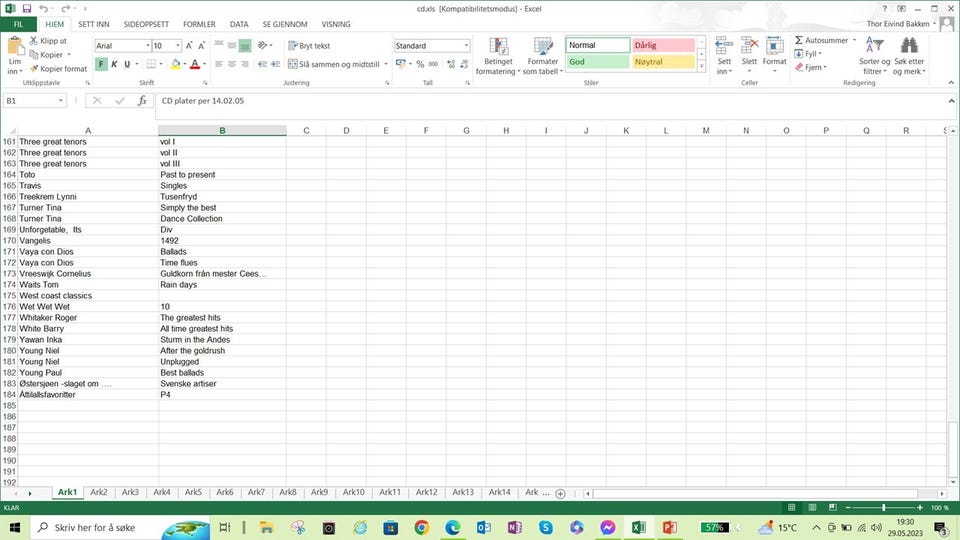Expand the formula bar
Image resolution: width=960 pixels, height=540 pixels.
[x=951, y=101]
